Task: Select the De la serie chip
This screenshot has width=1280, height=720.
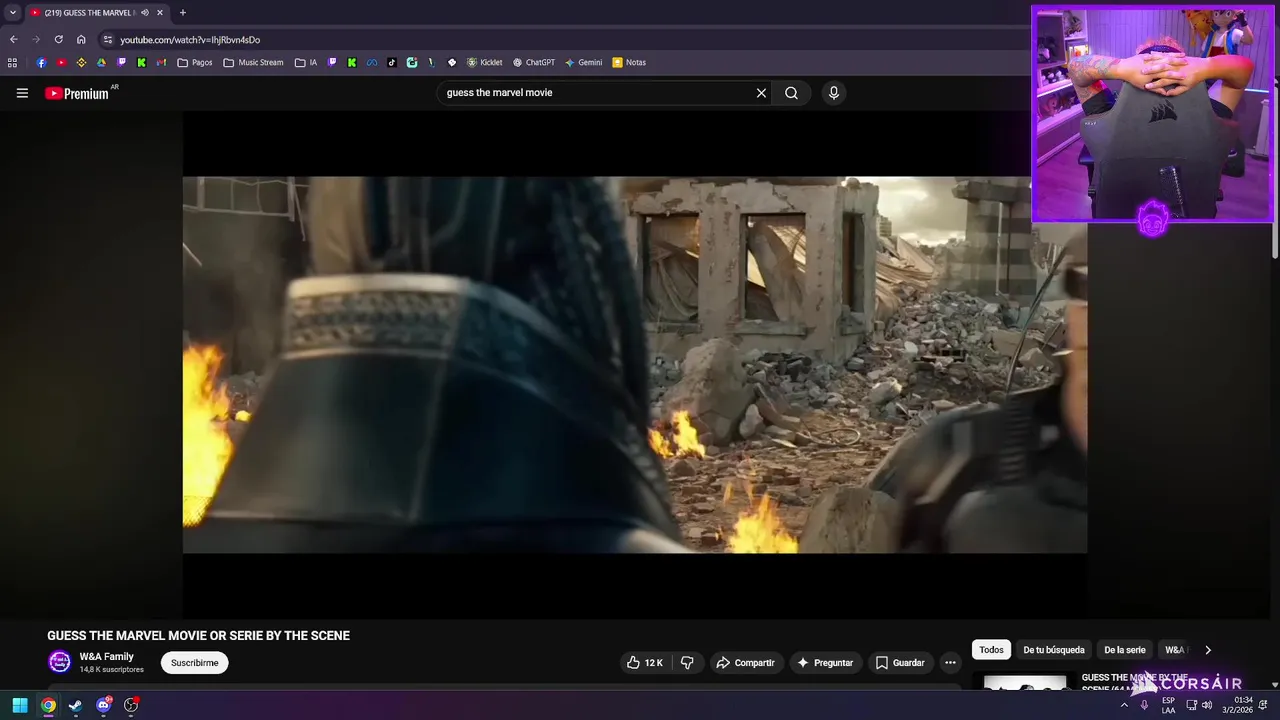Action: tap(1124, 650)
